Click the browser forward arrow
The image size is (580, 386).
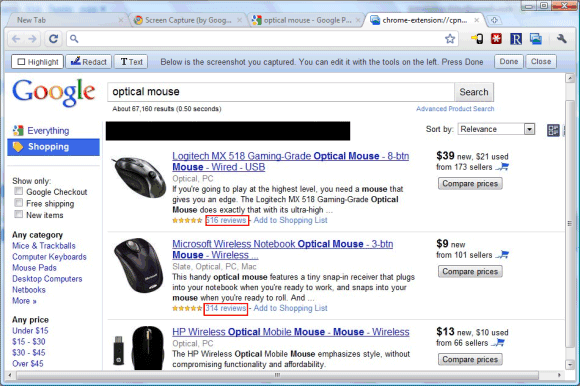coord(33,39)
